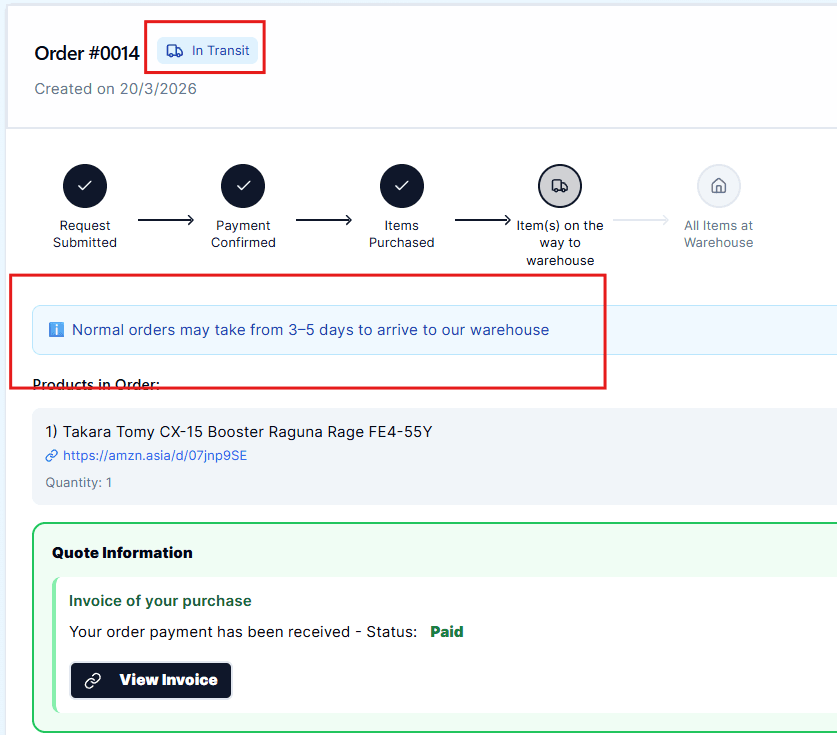Click the Created on 20/3/2026 date text
Screen dimensions: 837x735
[115, 89]
